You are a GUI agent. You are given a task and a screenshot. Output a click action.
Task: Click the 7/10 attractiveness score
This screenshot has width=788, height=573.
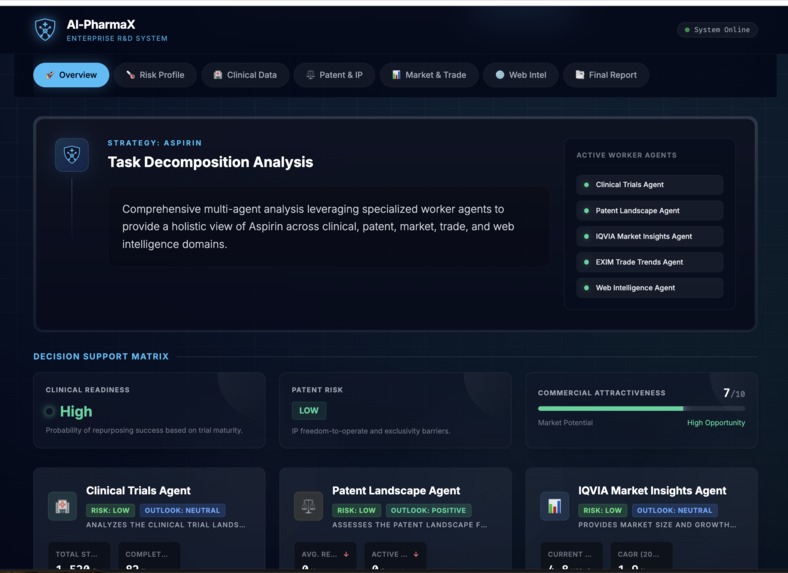coord(734,393)
